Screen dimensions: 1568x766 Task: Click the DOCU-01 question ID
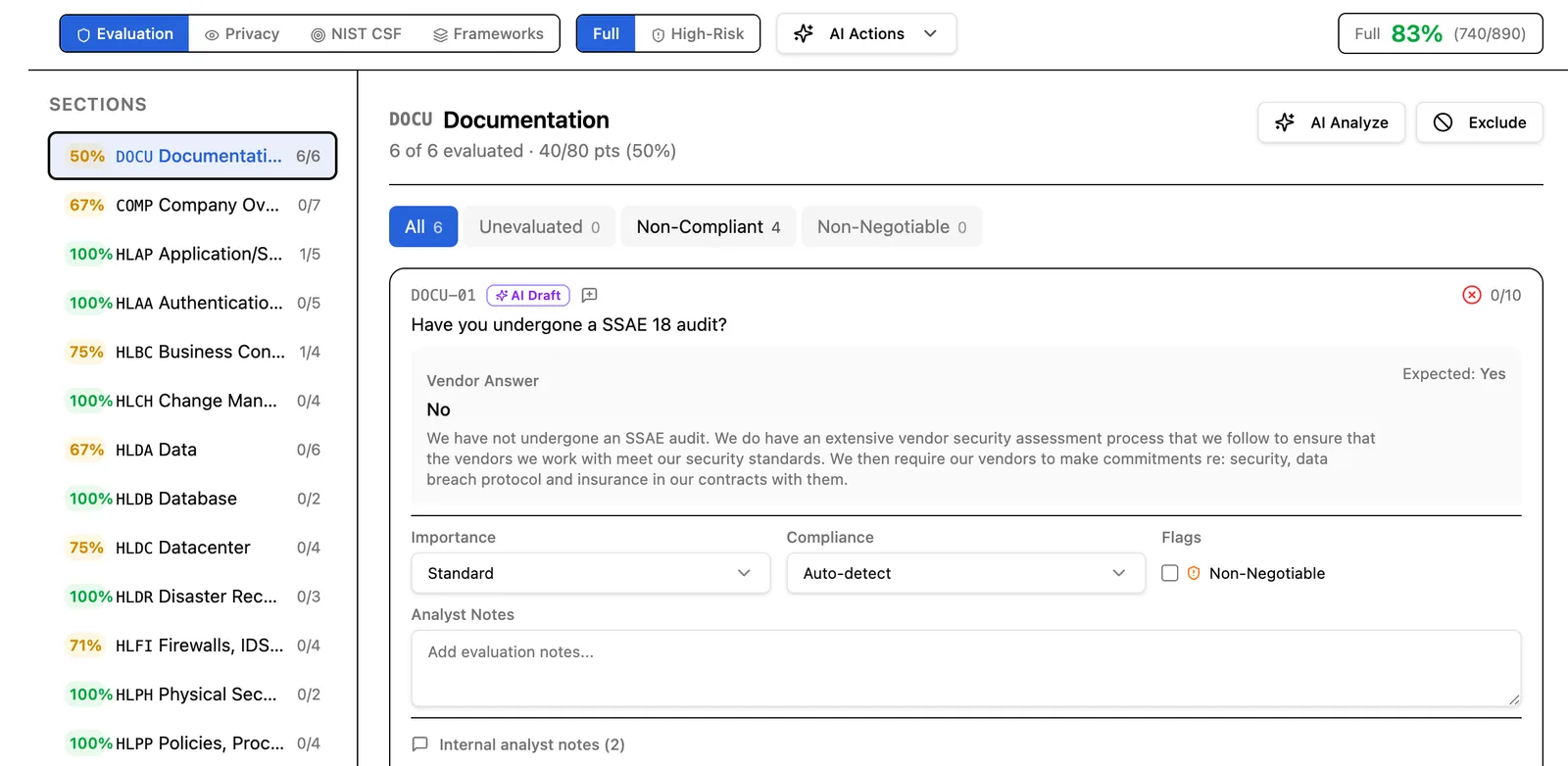(x=443, y=295)
